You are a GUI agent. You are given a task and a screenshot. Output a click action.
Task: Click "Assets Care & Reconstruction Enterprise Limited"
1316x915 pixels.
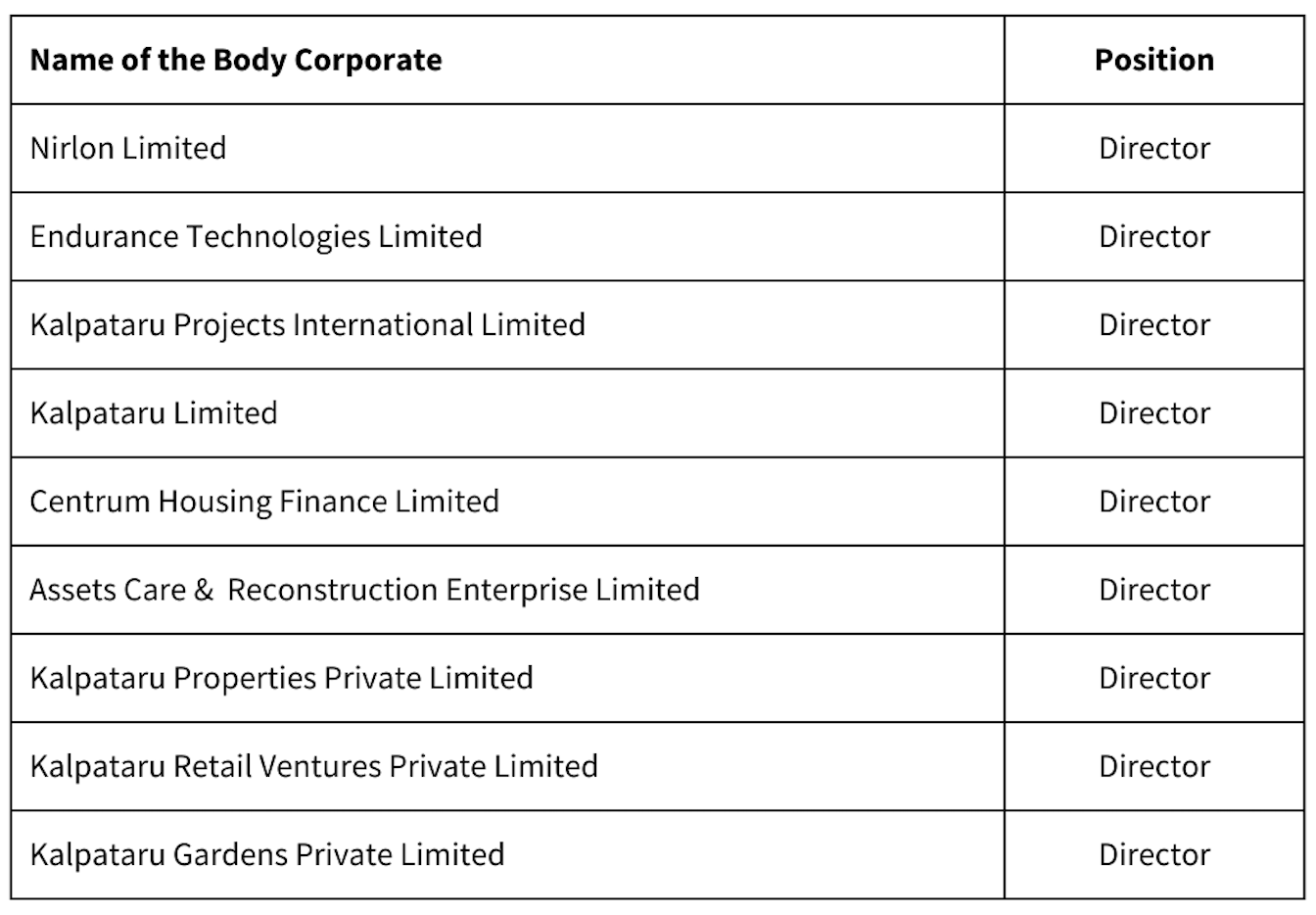click(364, 590)
